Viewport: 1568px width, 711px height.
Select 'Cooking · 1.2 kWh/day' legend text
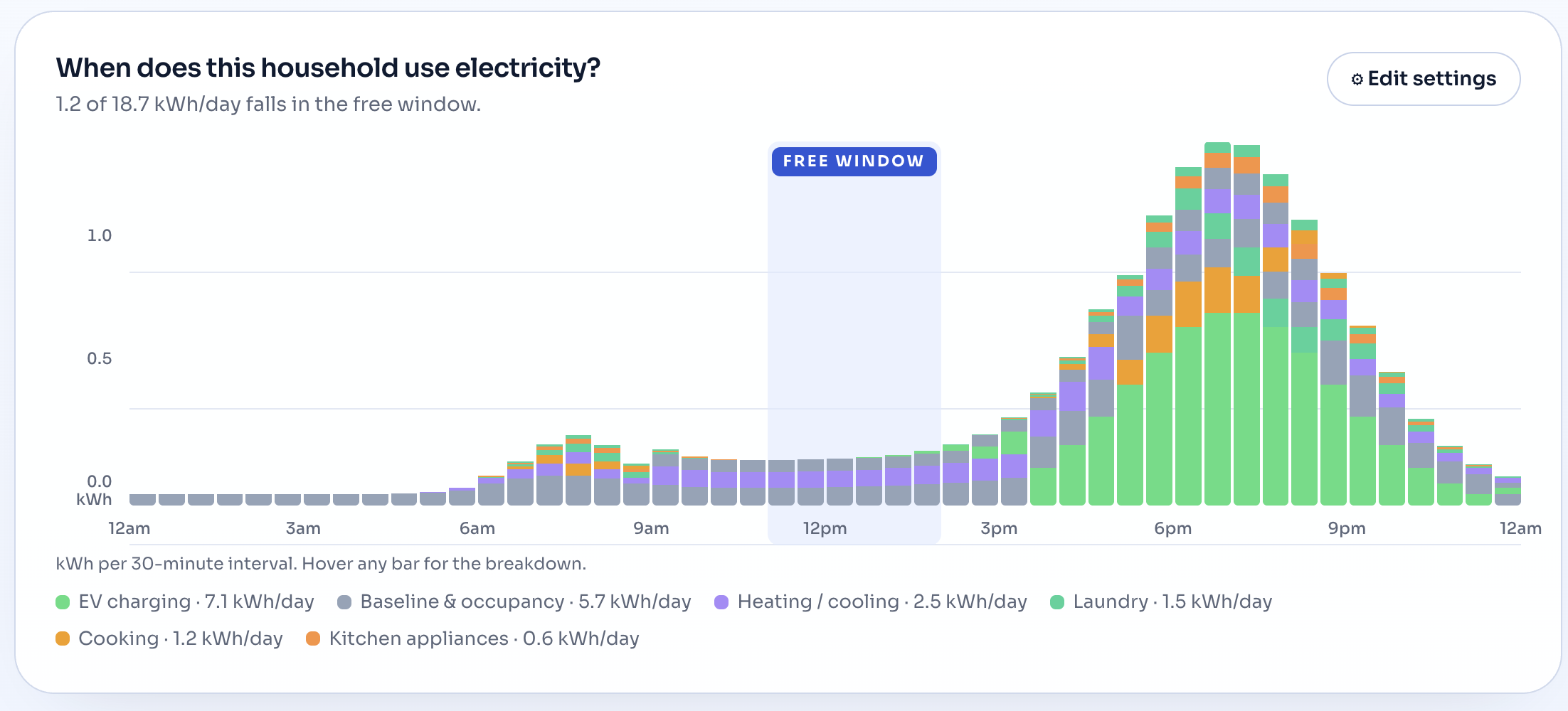tap(181, 638)
